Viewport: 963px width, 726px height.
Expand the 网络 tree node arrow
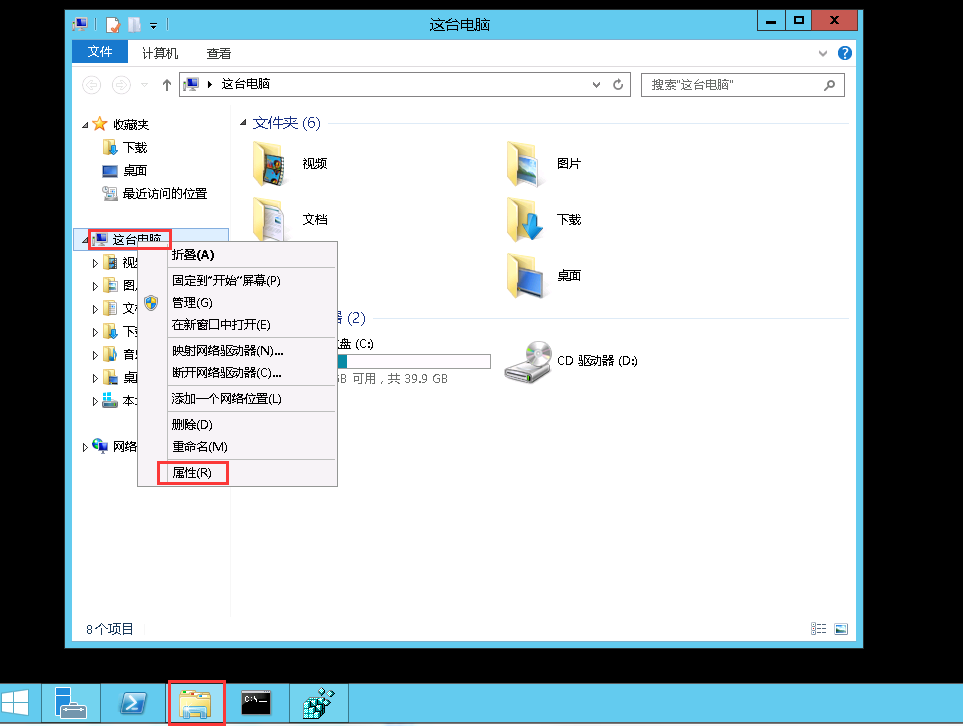tap(85, 447)
